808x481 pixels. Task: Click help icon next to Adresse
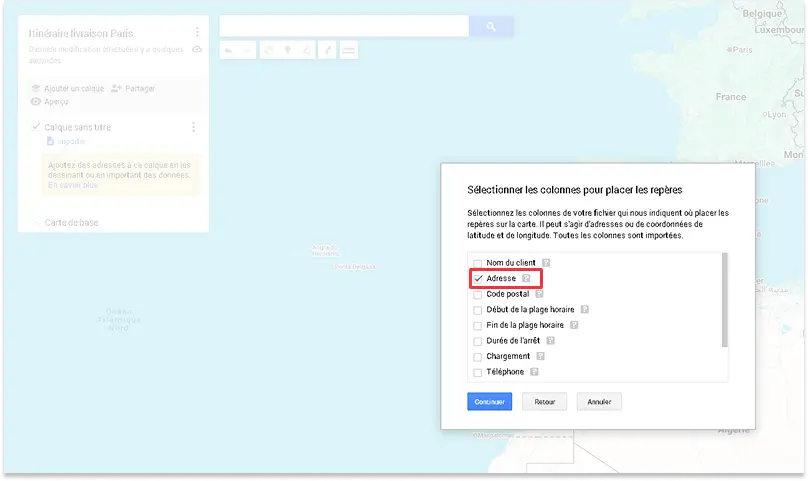[x=526, y=278]
